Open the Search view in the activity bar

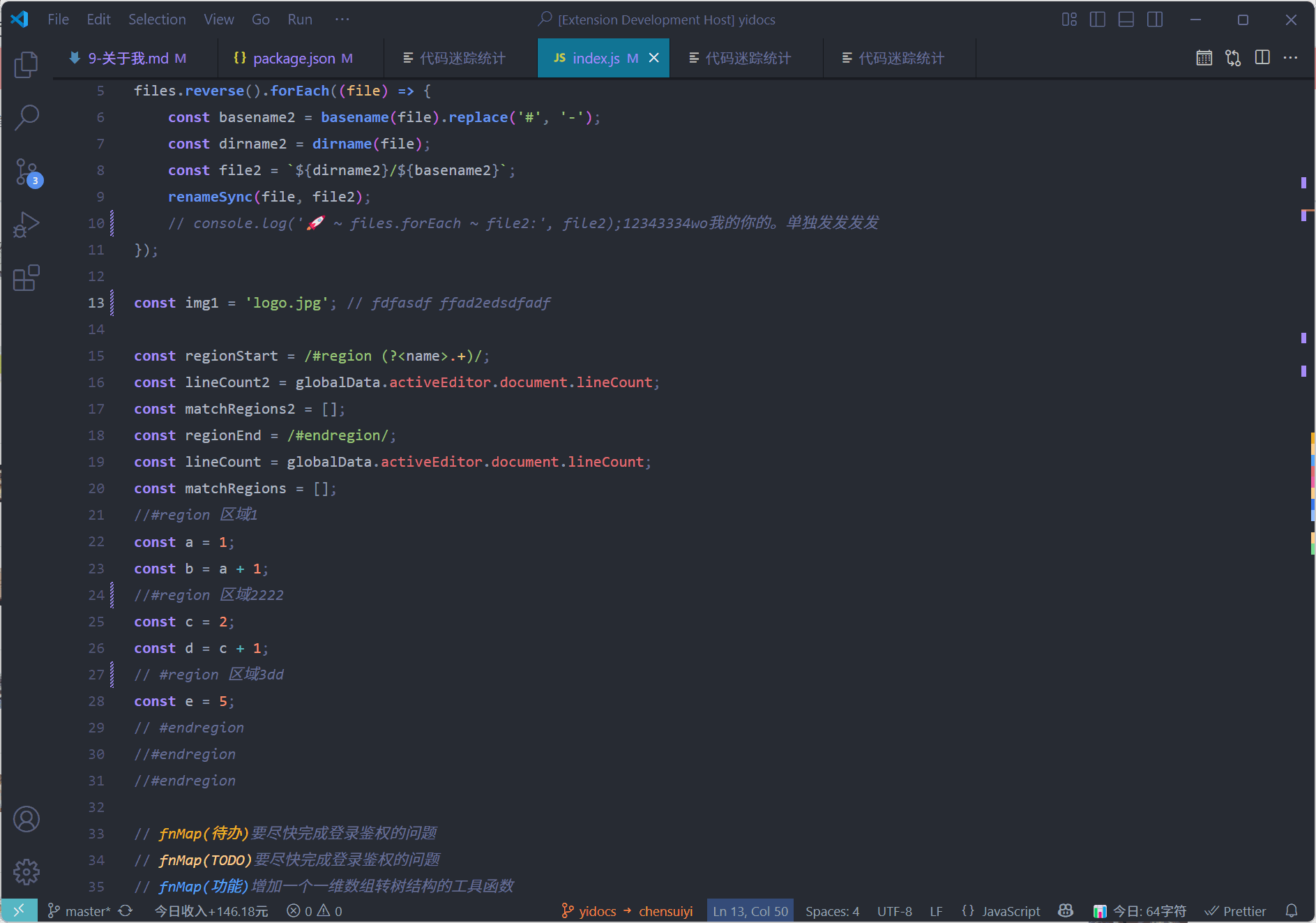(x=27, y=118)
